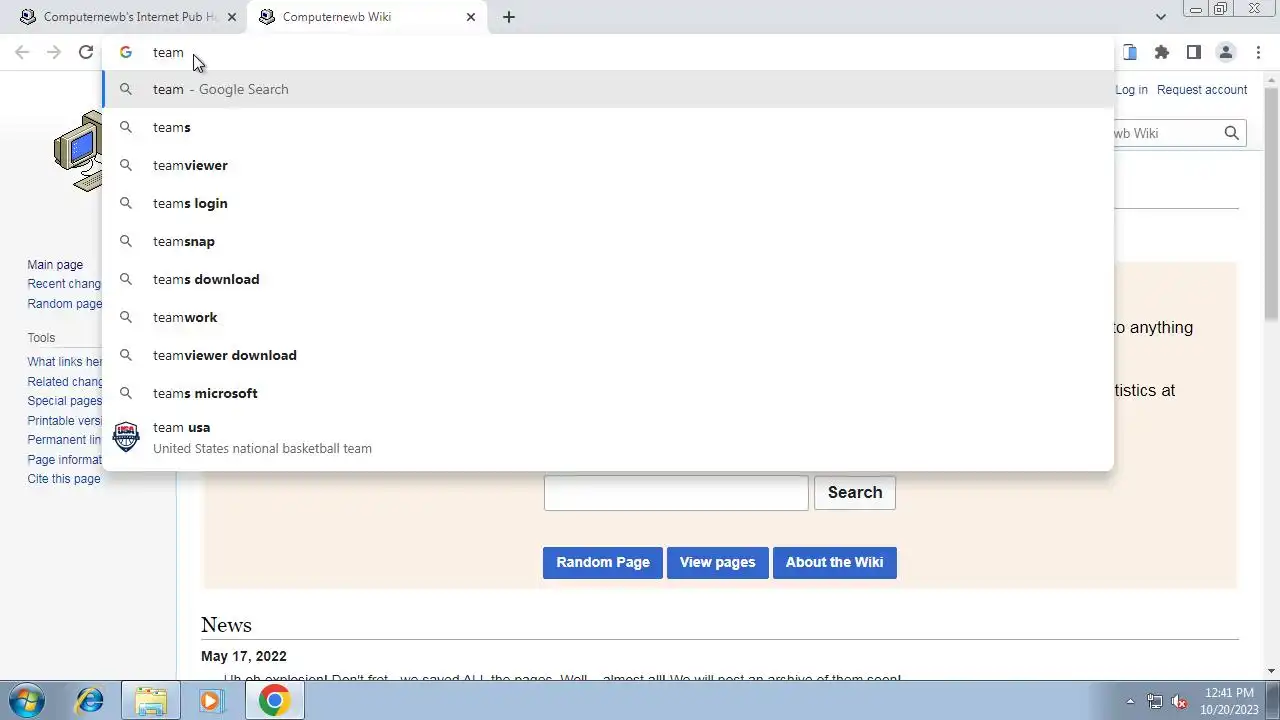1280x720 pixels.
Task: Switch to Computernewb's Internet Pub tab
Action: point(127,17)
